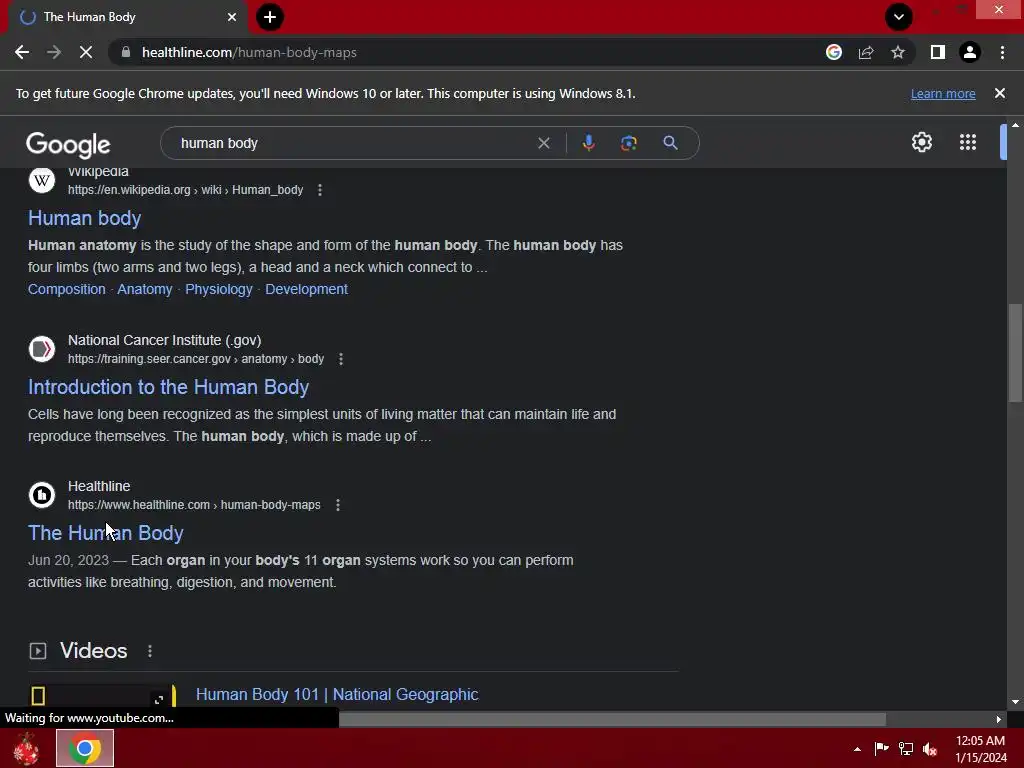The width and height of the screenshot is (1024, 768).
Task: Bookmark this tab star icon
Action: coord(898,52)
